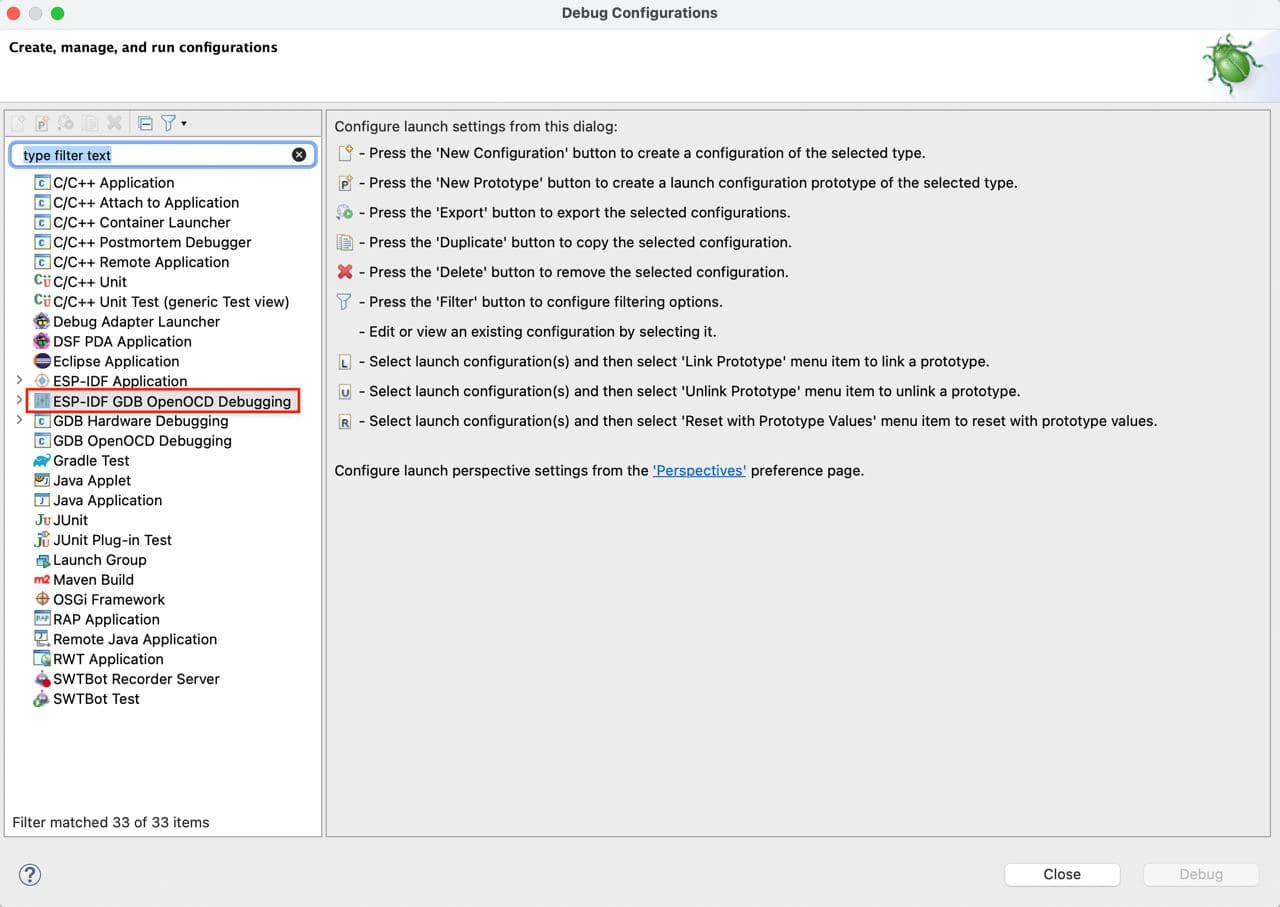This screenshot has height=907, width=1280.
Task: Select ESP-IDF GDB OpenOCD Debugging item
Action: tap(171, 401)
